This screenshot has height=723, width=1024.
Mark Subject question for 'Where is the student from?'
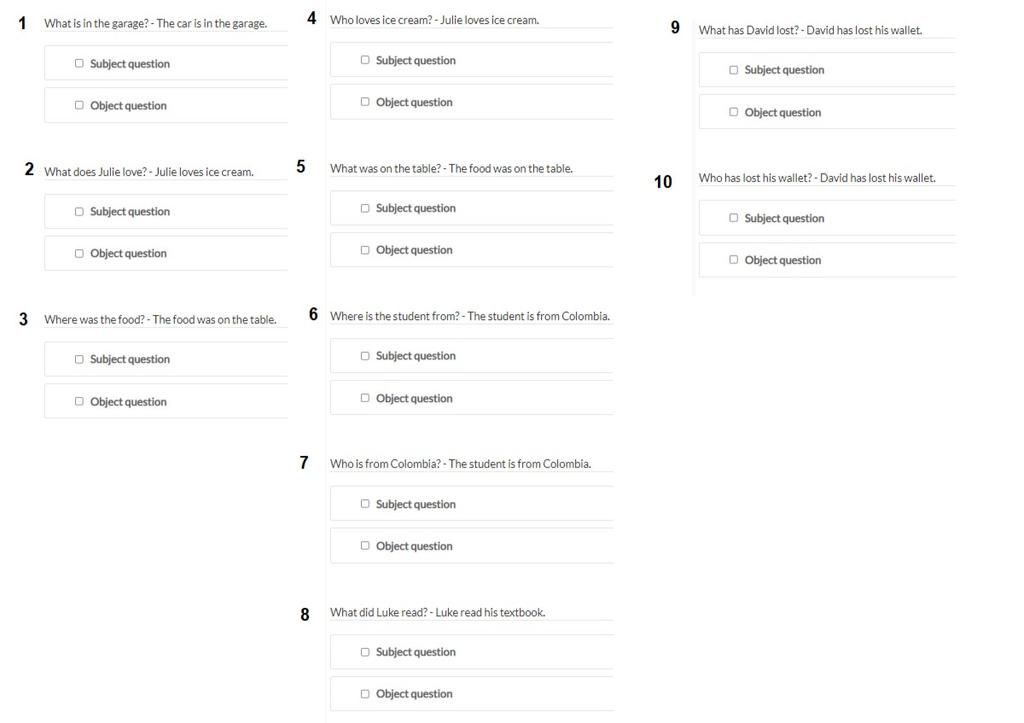365,356
